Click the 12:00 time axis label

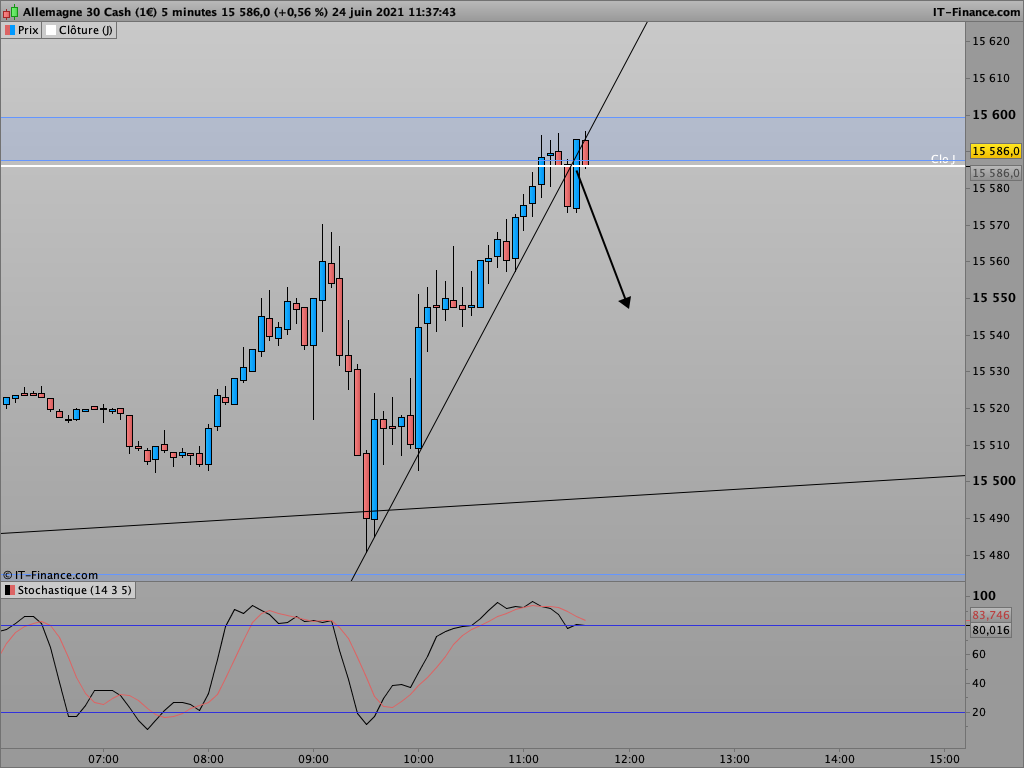629,759
